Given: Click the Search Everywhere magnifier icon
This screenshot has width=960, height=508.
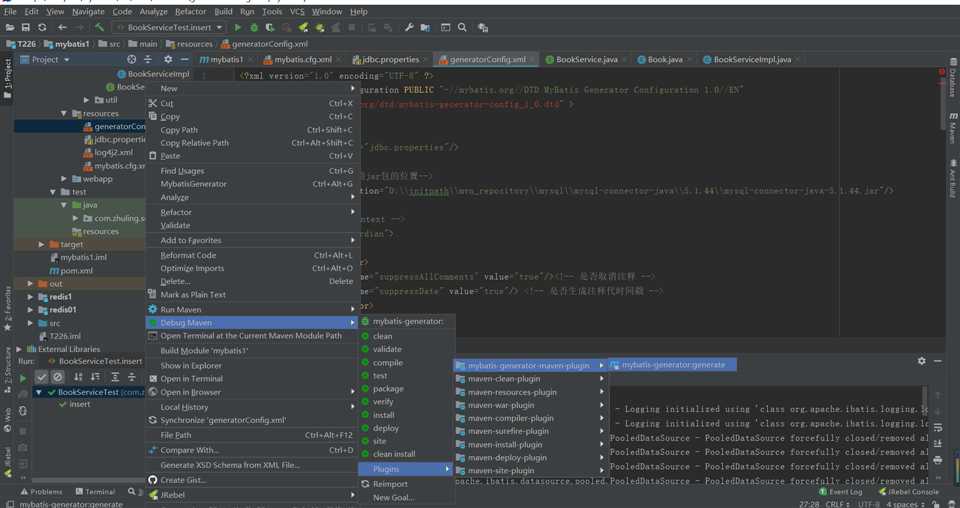Looking at the screenshot, I should pos(462,28).
